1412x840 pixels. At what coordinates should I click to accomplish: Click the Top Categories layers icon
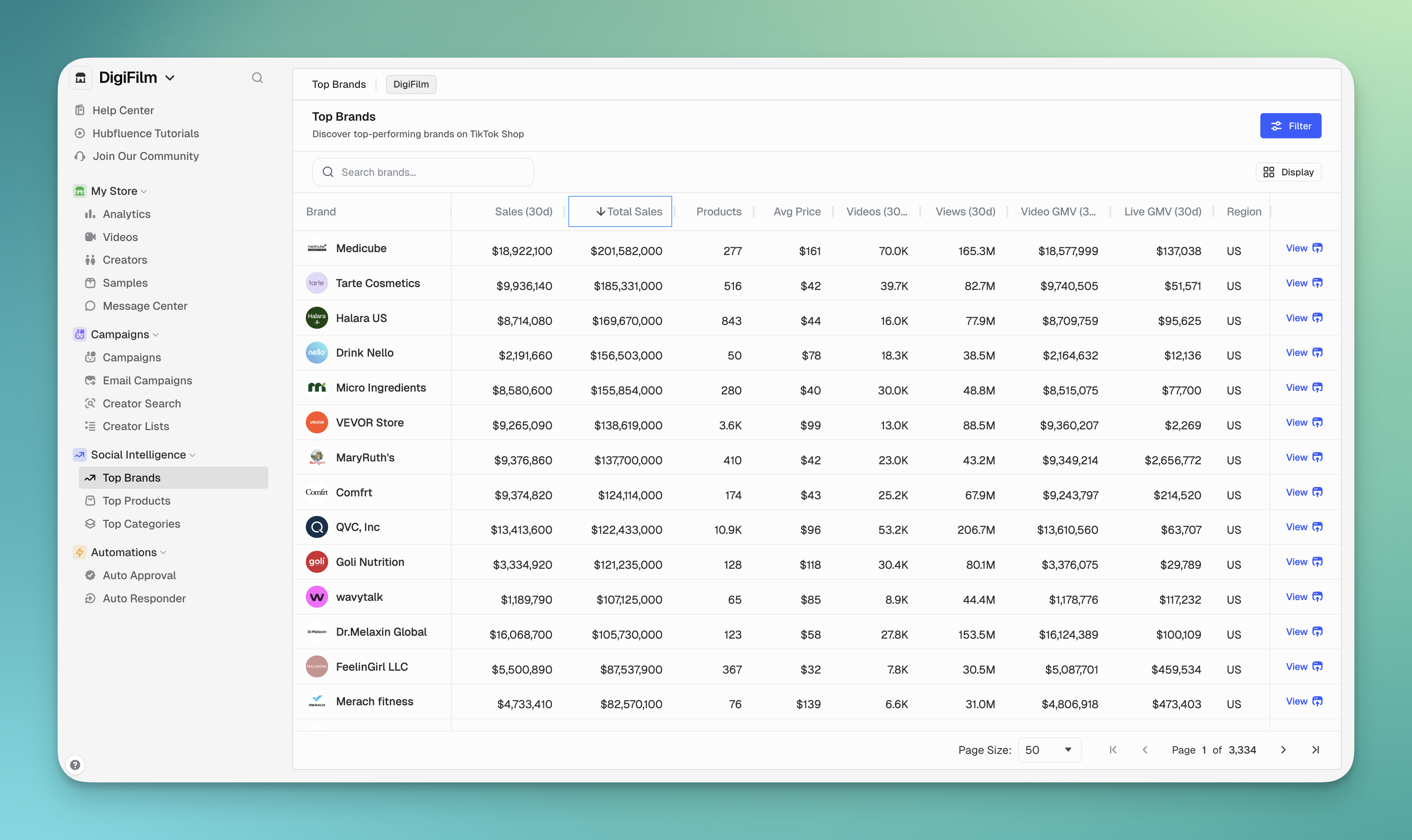point(90,524)
